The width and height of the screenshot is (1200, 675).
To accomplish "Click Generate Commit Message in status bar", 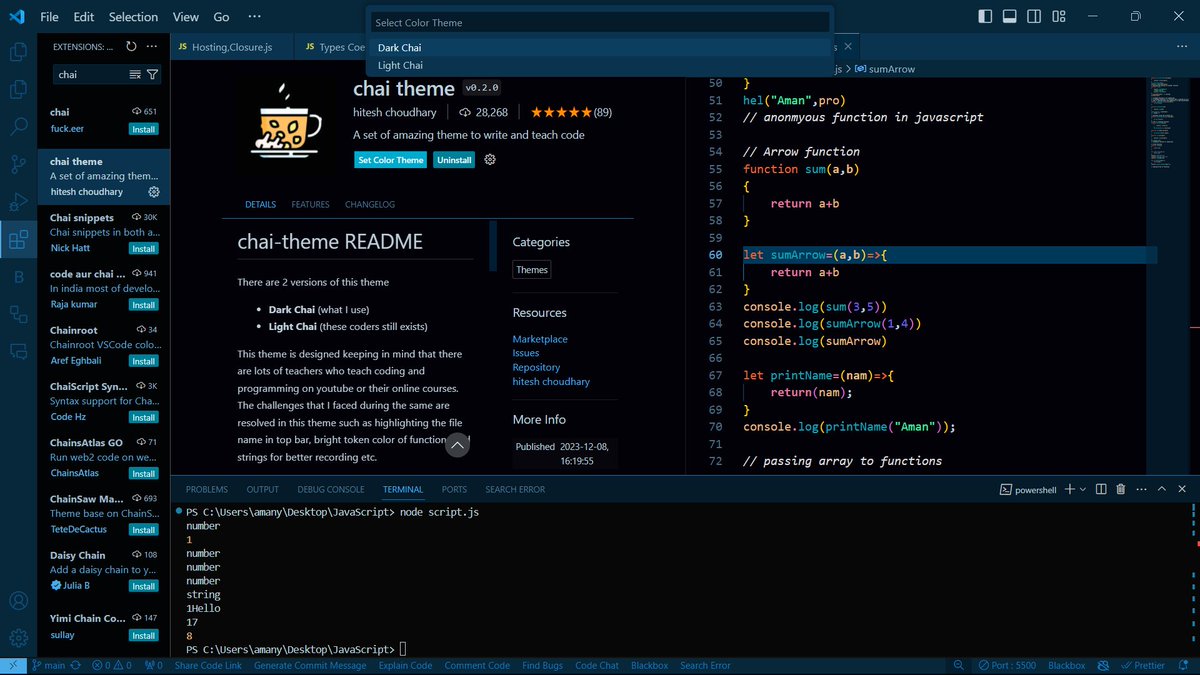I will tap(310, 665).
